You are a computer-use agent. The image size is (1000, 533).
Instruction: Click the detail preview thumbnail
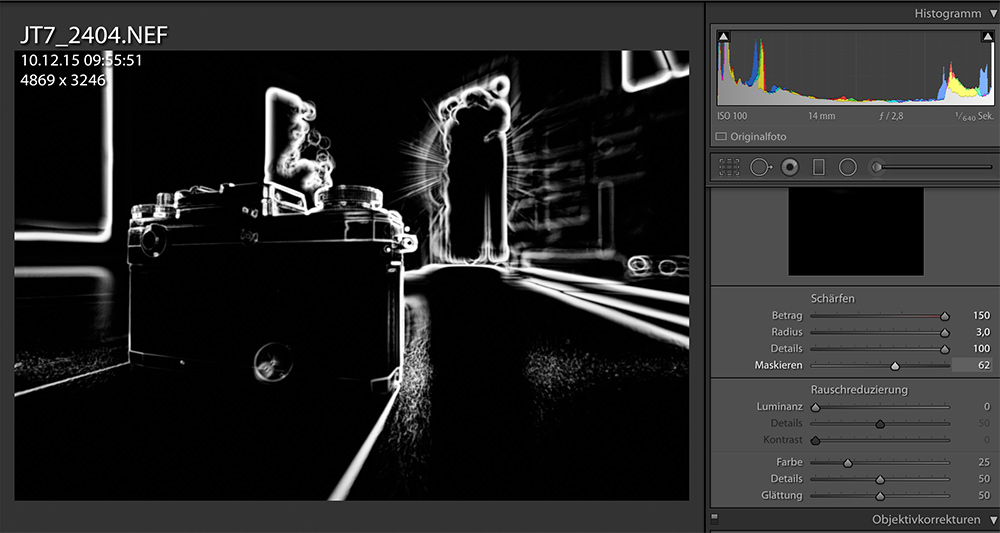pyautogui.click(x=855, y=231)
